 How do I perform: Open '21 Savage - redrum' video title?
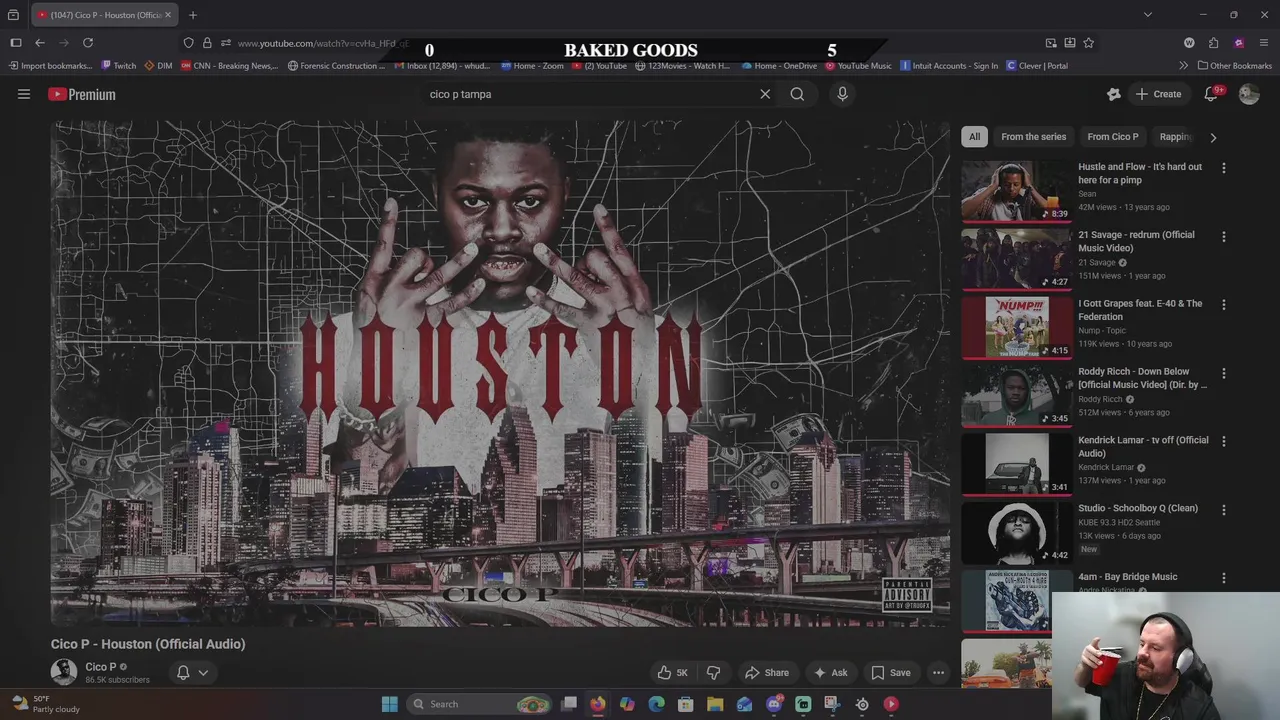pyautogui.click(x=1136, y=241)
